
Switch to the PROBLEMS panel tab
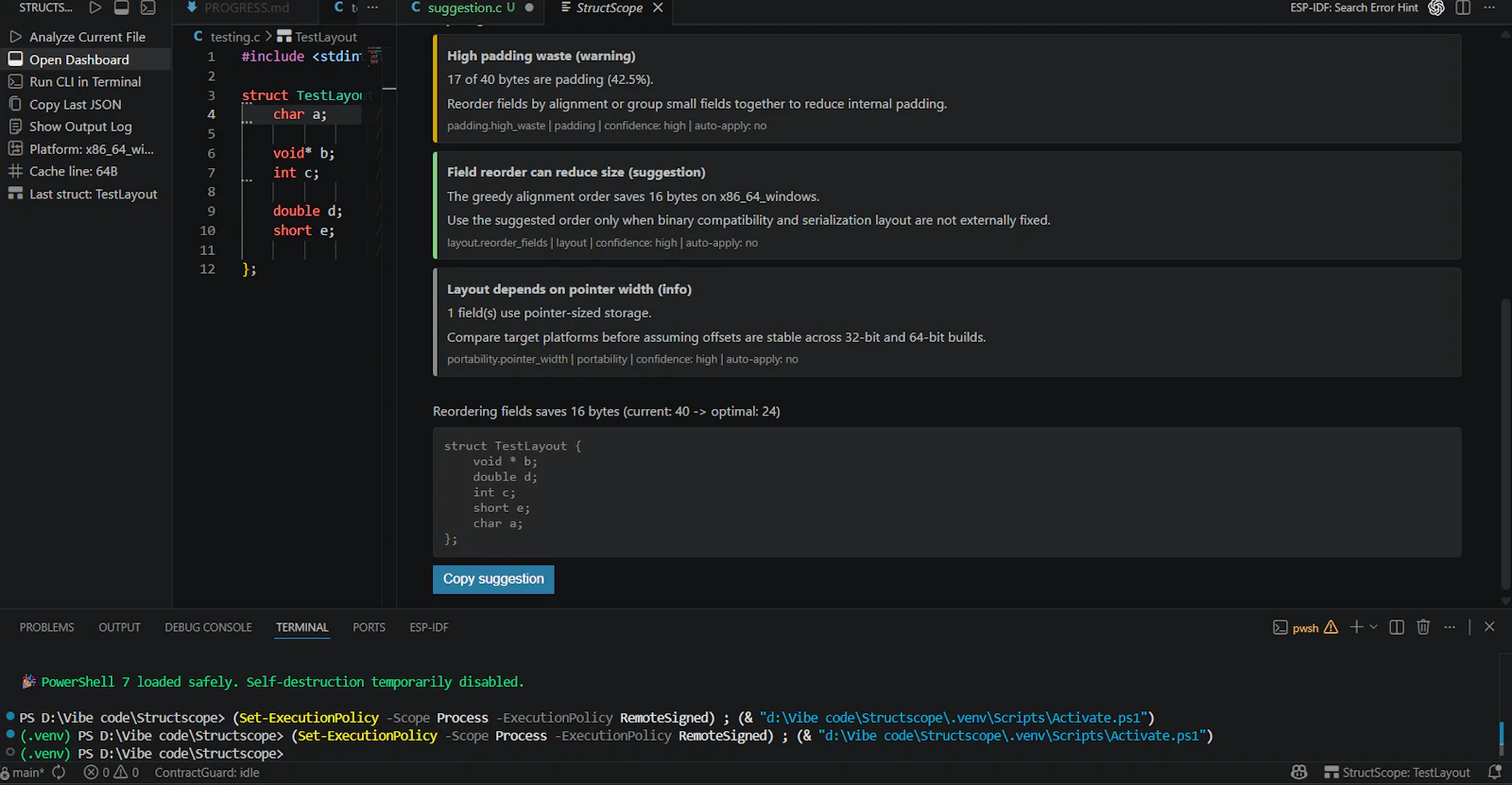[x=46, y=627]
